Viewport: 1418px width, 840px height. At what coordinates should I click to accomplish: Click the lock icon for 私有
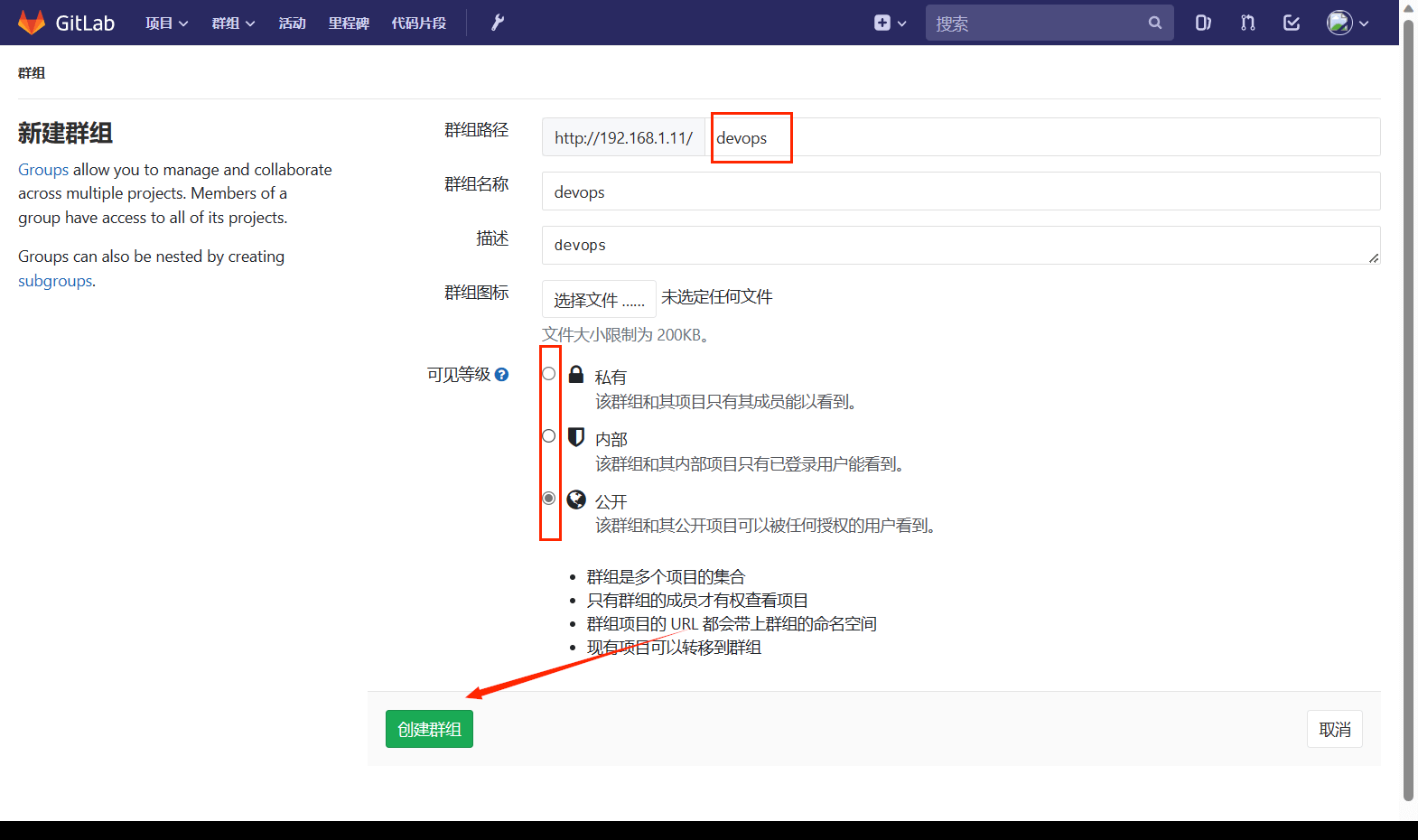(x=576, y=374)
